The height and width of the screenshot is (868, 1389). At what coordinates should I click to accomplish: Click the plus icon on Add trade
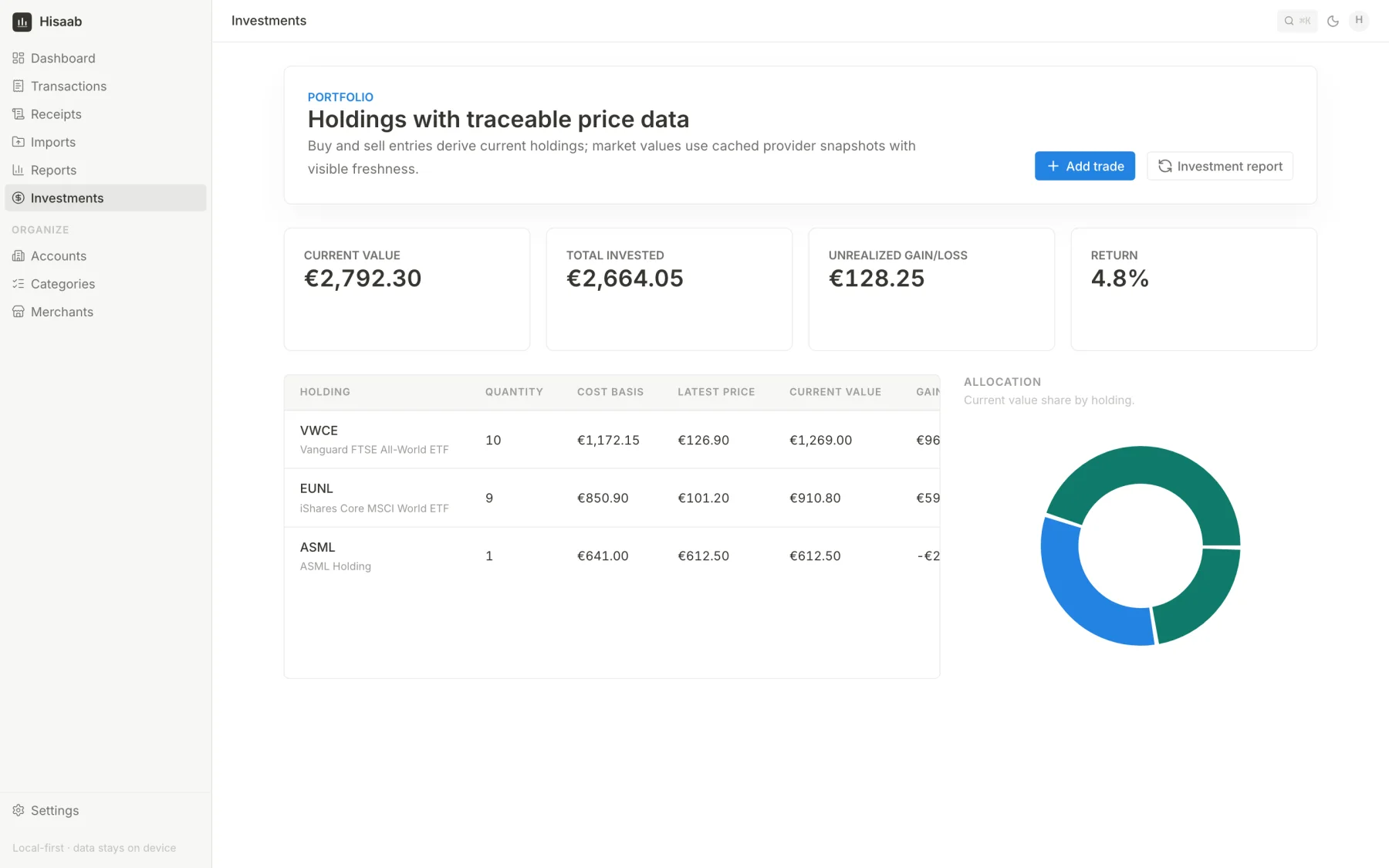click(1053, 166)
